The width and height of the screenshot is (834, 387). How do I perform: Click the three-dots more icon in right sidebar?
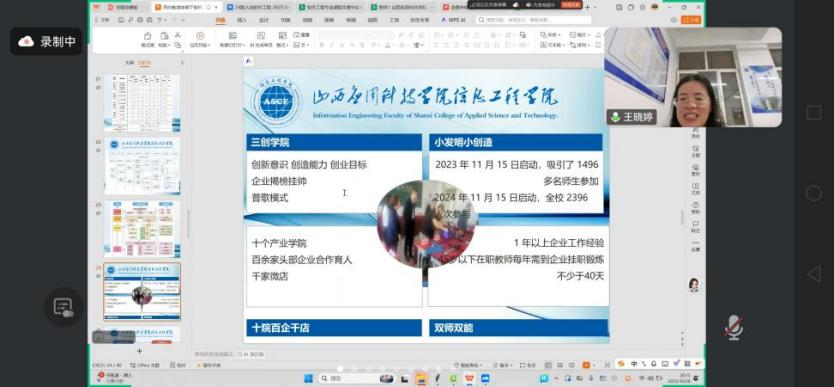pyautogui.click(x=696, y=243)
